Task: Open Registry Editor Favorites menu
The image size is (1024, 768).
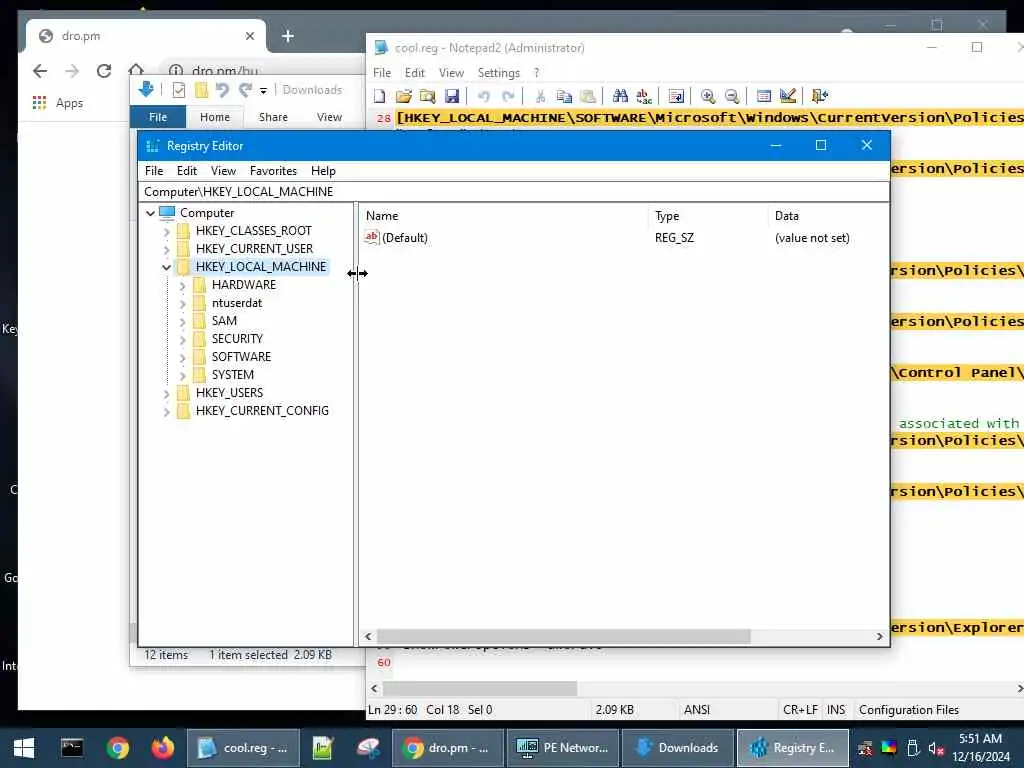Action: click(x=273, y=170)
